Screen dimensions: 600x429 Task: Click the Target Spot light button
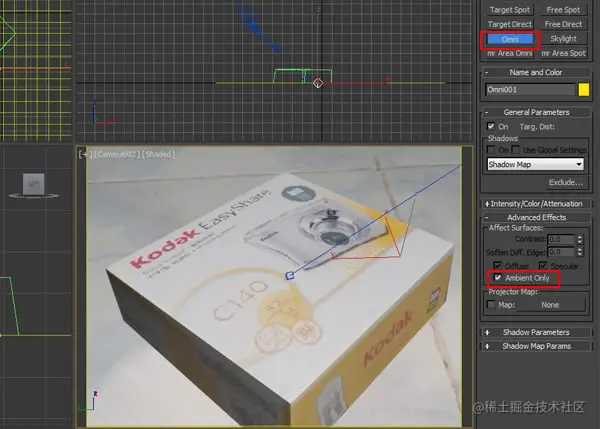(x=510, y=10)
